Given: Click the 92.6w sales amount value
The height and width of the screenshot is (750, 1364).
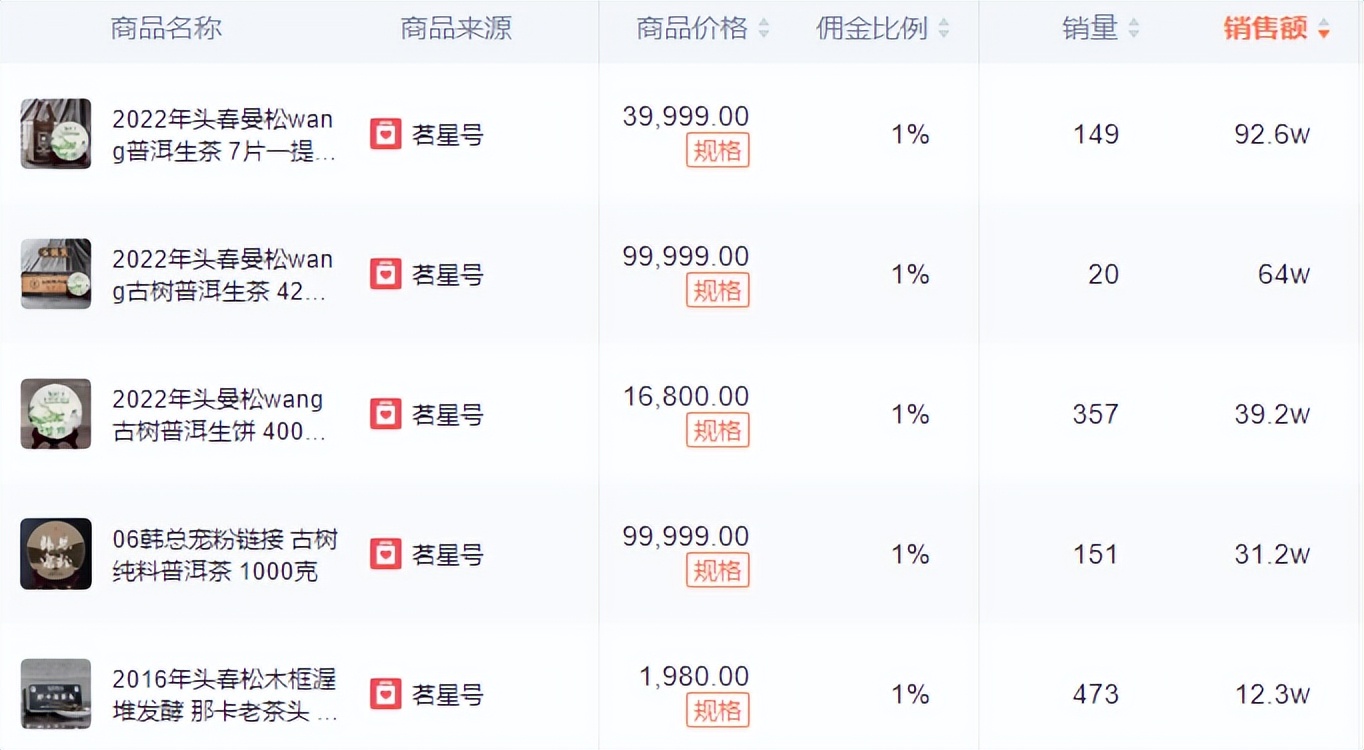Looking at the screenshot, I should (1271, 134).
